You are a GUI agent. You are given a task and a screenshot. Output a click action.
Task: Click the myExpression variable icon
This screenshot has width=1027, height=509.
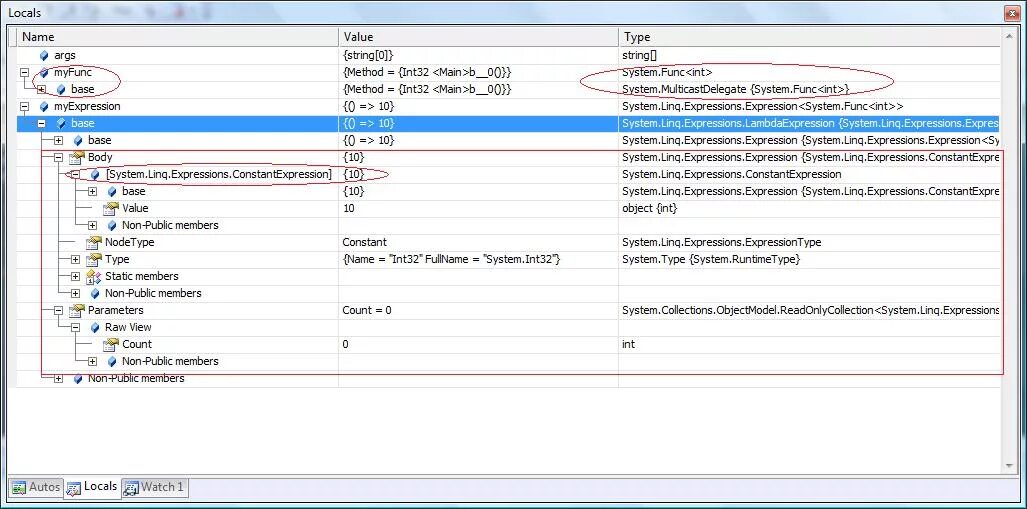44,107
